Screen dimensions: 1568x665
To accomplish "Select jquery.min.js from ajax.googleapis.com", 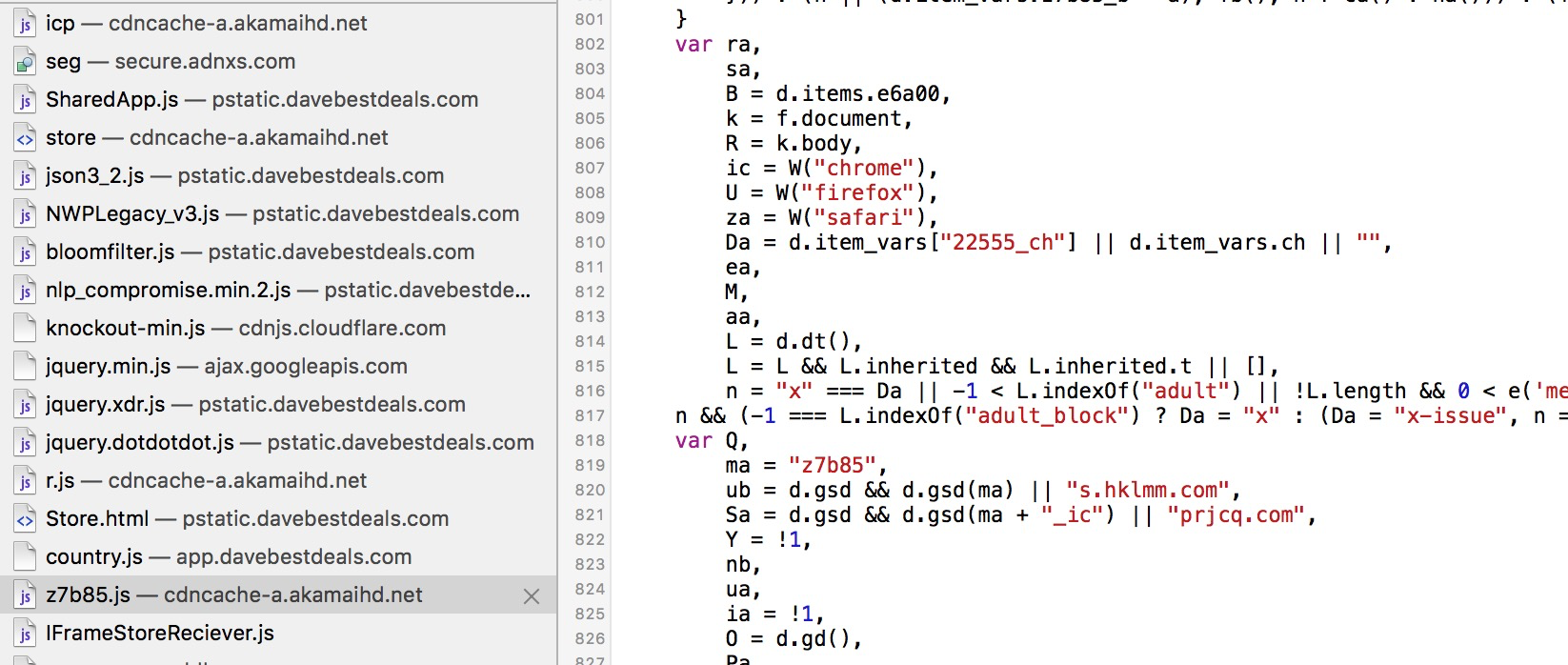I will tap(226, 367).
